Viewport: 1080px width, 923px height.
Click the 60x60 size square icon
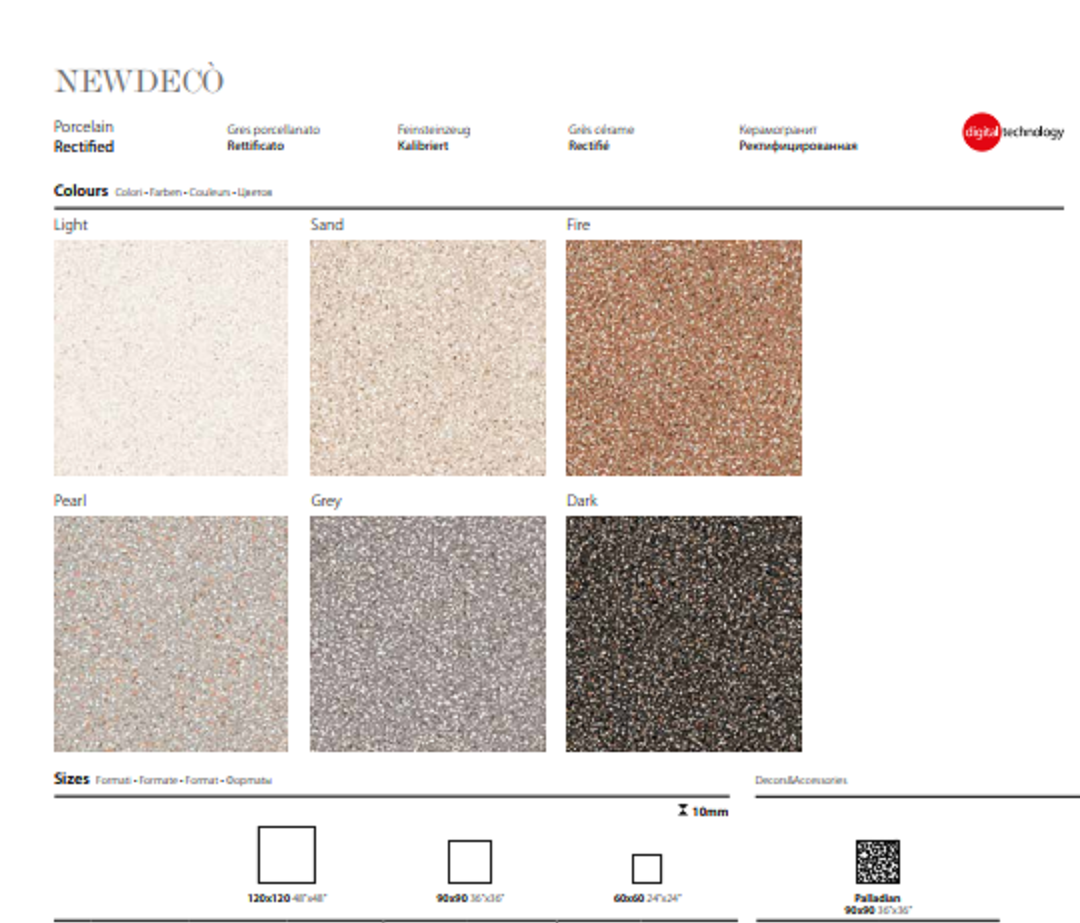(646, 867)
